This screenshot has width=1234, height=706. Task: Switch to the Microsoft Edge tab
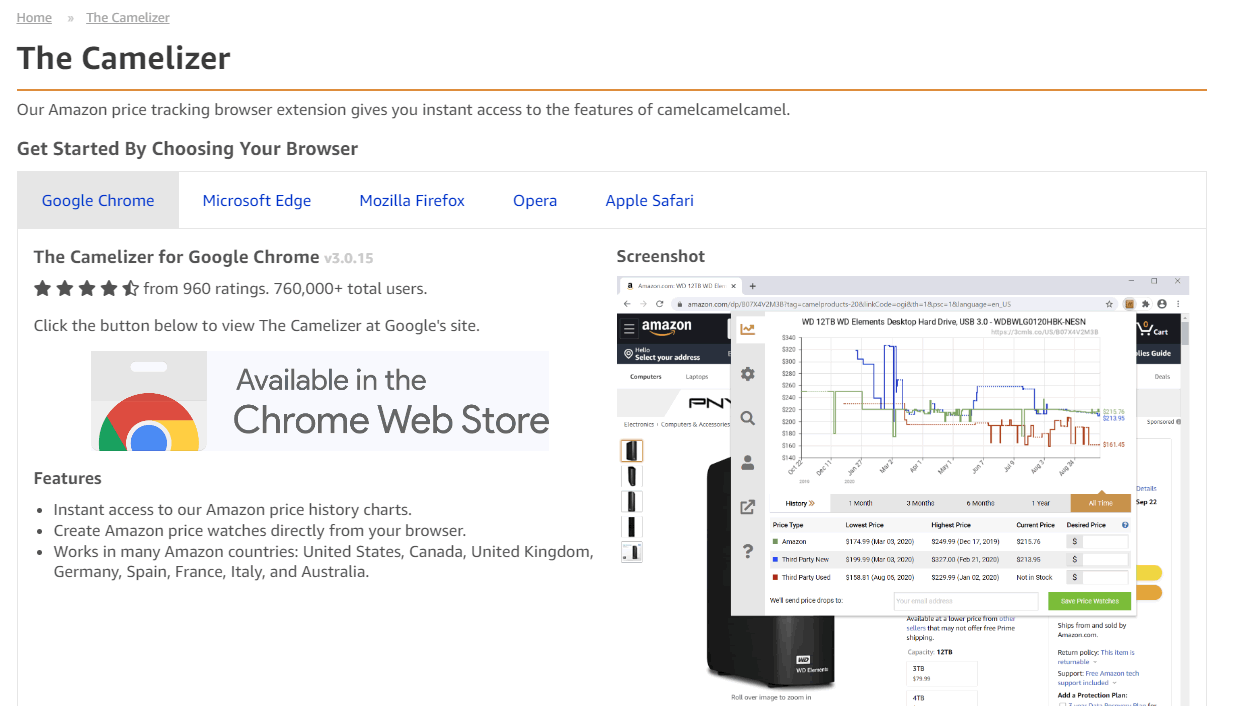coord(257,200)
